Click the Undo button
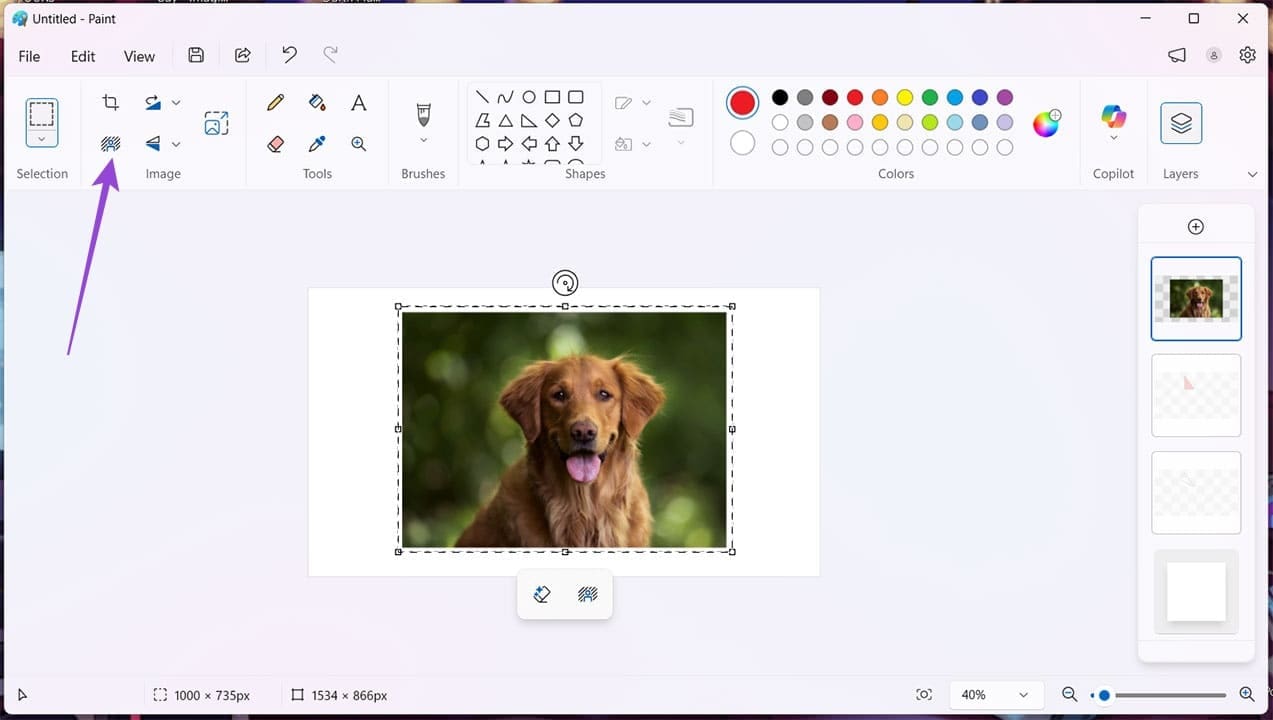The width and height of the screenshot is (1273, 720). point(289,55)
